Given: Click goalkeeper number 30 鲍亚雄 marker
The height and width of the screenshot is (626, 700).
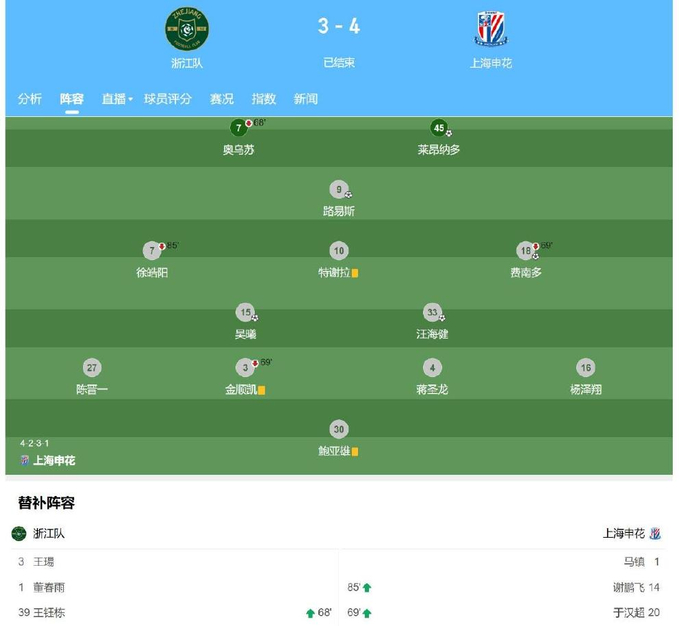Looking at the screenshot, I should click(339, 429).
